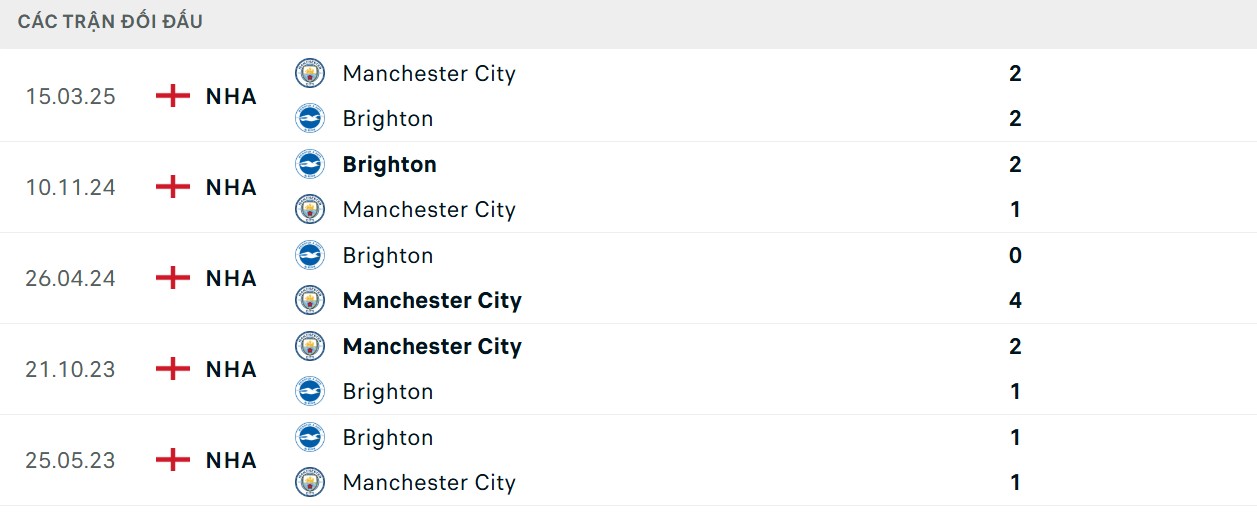Click Brighton crest in 15.03.25 match
The width and height of the screenshot is (1257, 527).
pos(310,118)
